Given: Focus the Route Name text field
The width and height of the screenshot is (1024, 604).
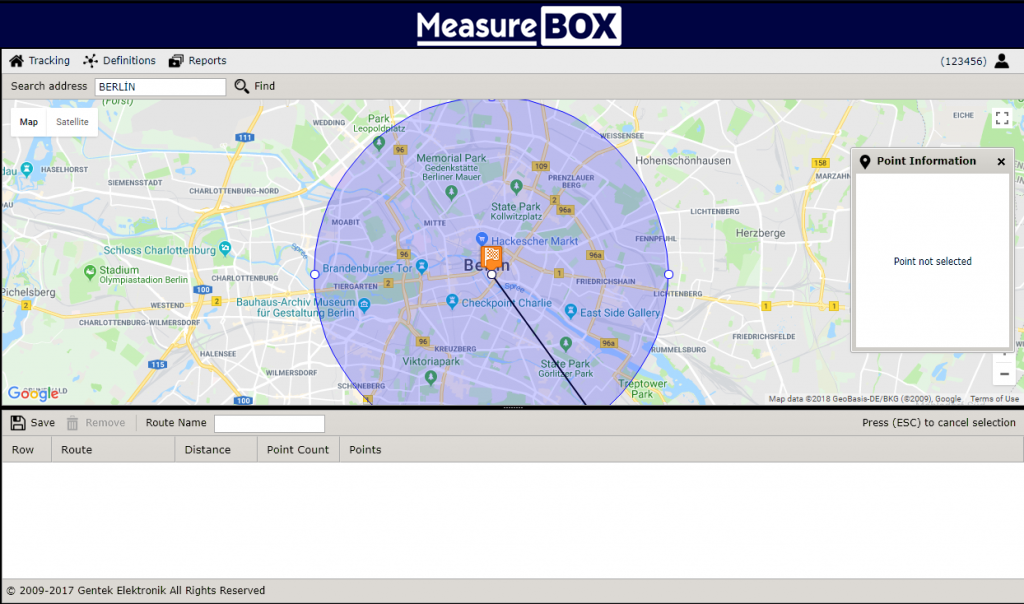Looking at the screenshot, I should tap(269, 423).
